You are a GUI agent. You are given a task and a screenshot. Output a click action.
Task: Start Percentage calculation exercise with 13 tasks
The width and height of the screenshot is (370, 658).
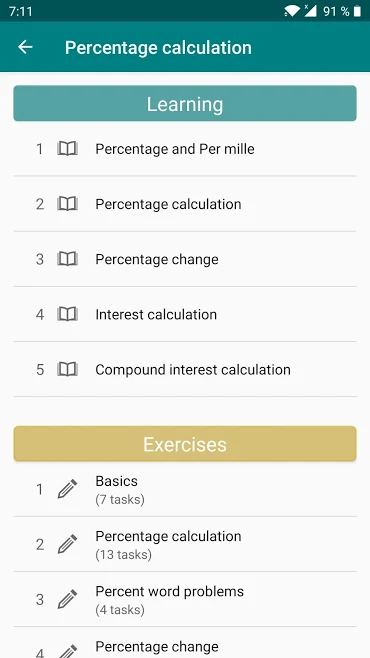tap(185, 544)
